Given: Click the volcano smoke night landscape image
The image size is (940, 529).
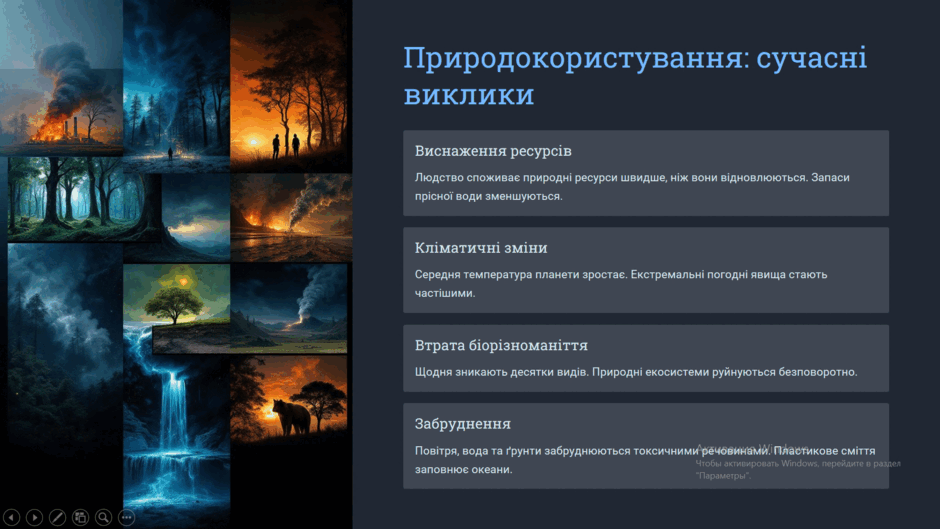Looking at the screenshot, I should [289, 307].
